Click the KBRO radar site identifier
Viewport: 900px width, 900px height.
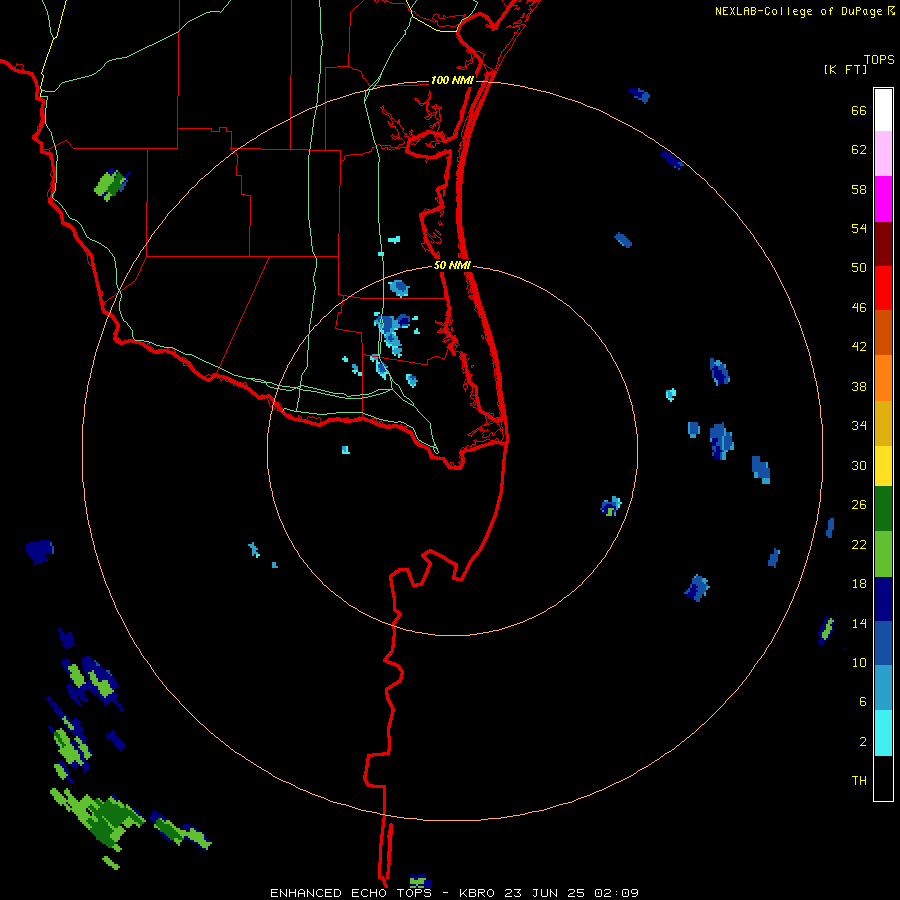(x=478, y=893)
